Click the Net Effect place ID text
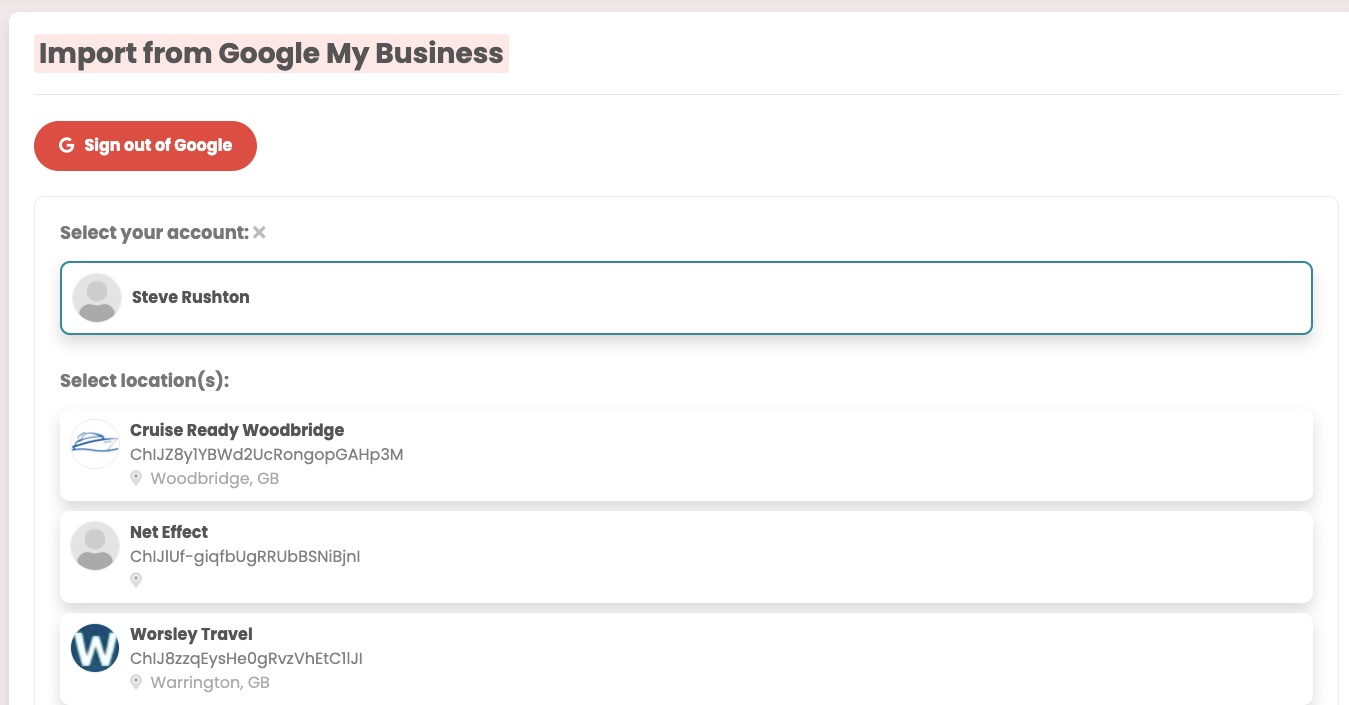Viewport: 1349px width, 705px height. click(x=245, y=556)
